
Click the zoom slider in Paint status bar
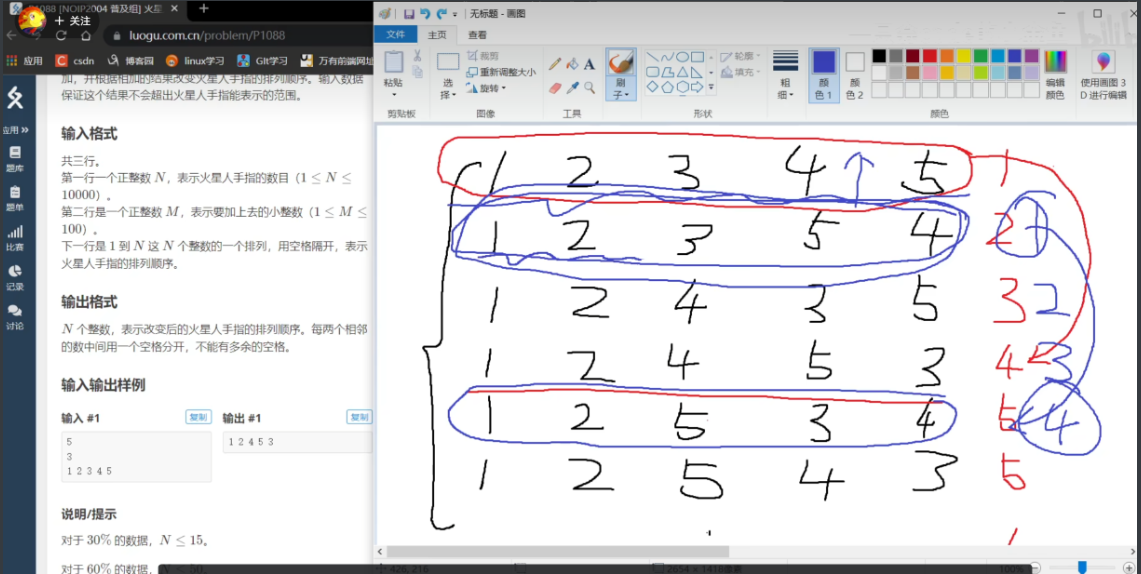1082,567
